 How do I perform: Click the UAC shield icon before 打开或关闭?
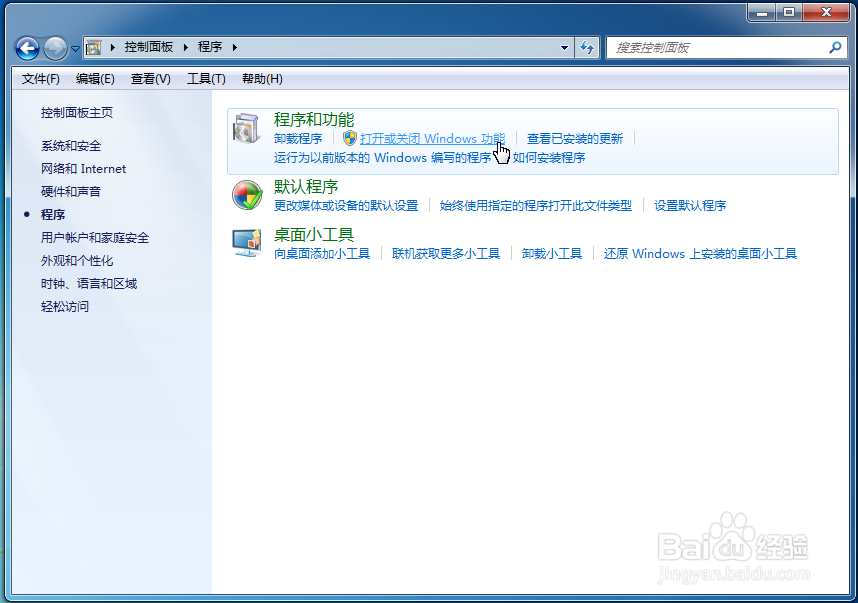(350, 138)
